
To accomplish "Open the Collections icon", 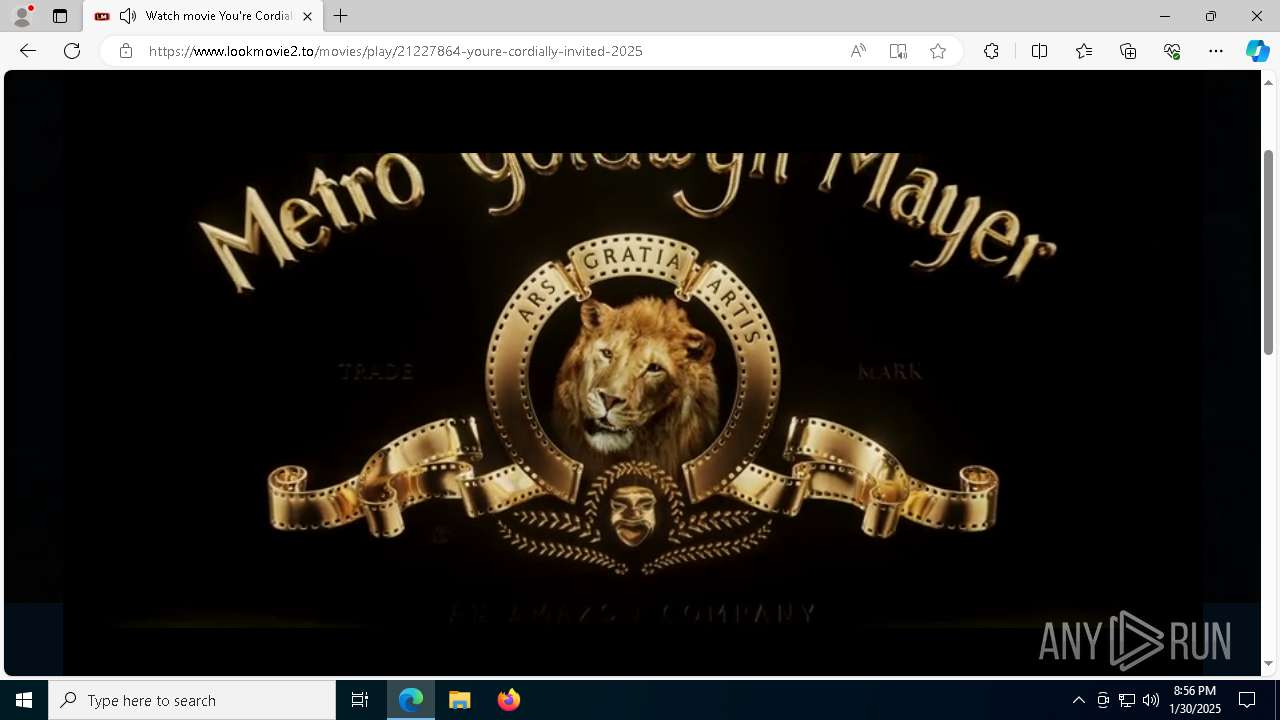I will (1128, 51).
